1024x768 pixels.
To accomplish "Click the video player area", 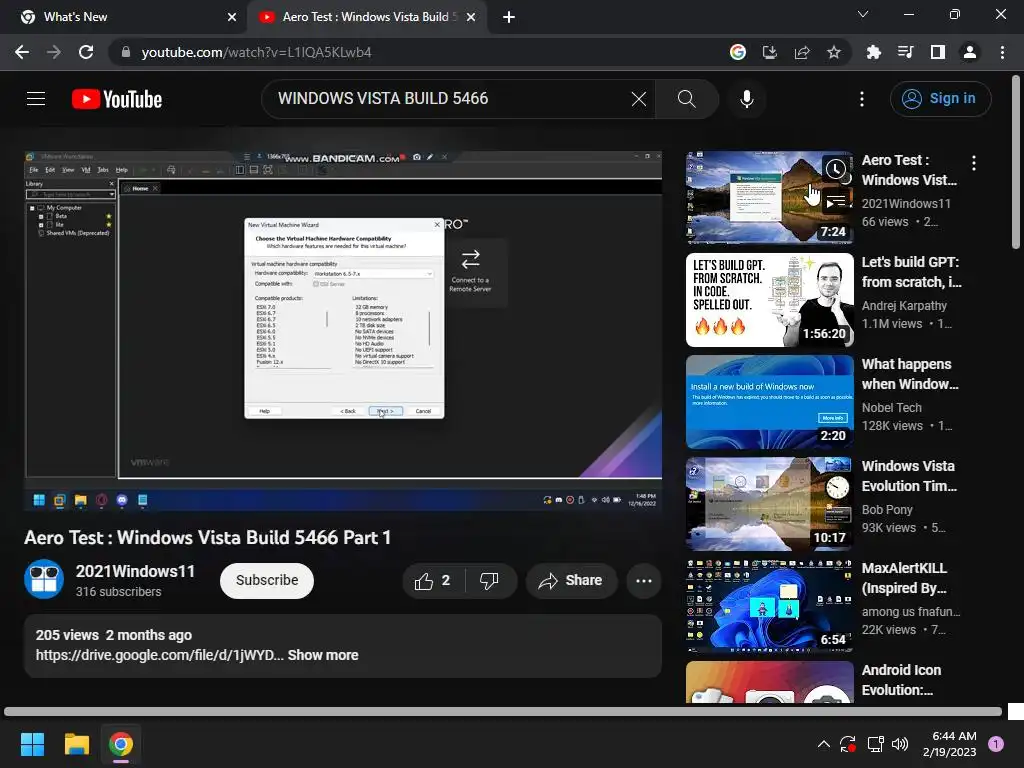I will tap(343, 330).
